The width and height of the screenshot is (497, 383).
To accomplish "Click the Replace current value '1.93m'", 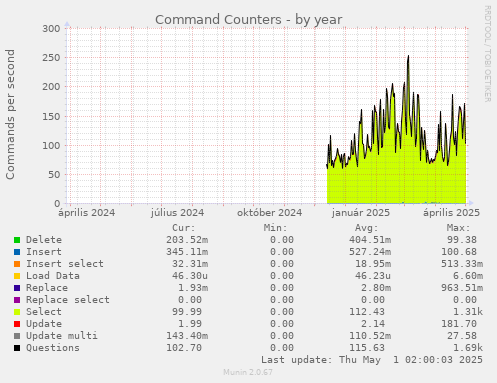I will (193, 288).
